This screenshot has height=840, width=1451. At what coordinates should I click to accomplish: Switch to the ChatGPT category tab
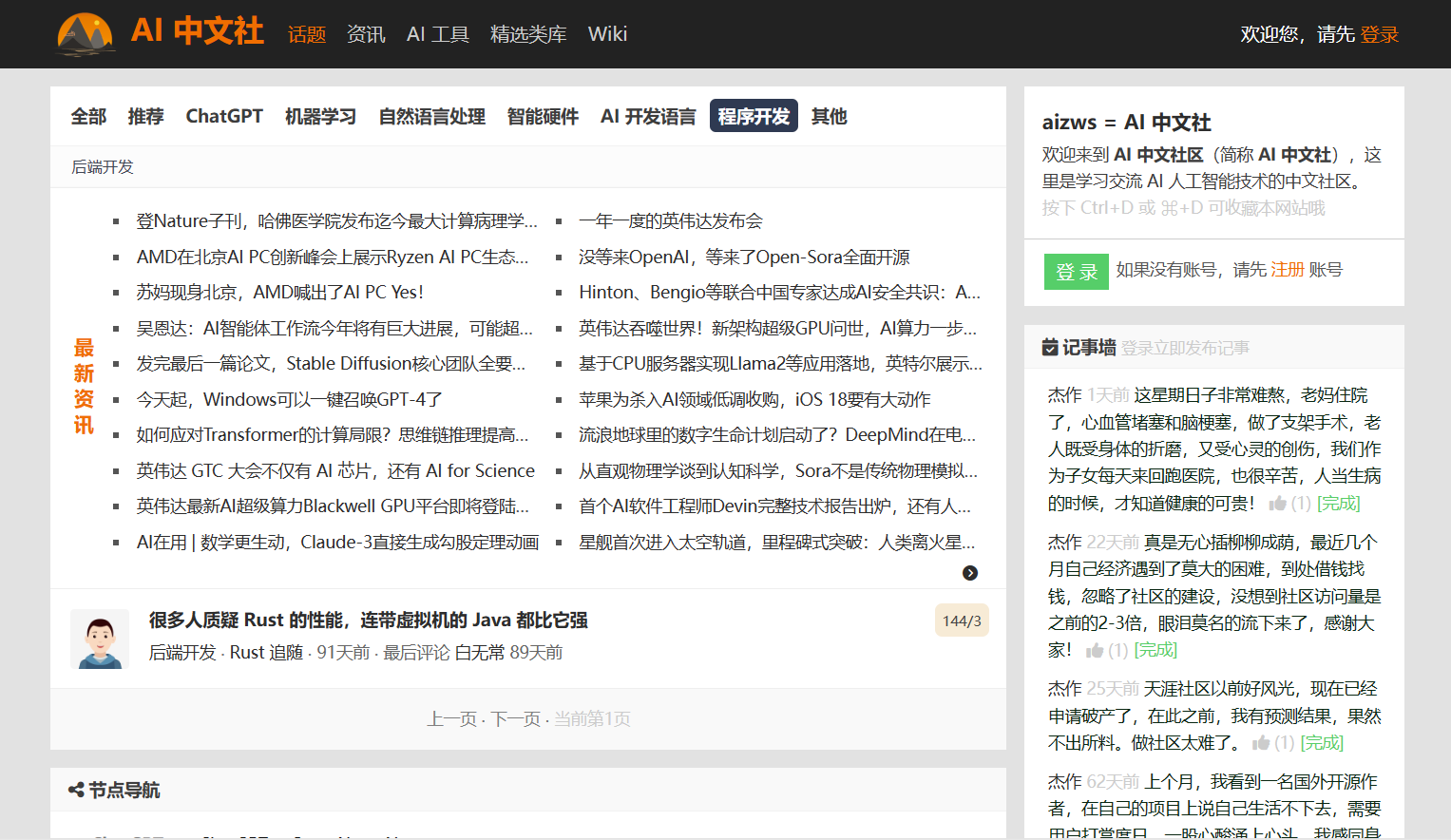click(x=224, y=116)
